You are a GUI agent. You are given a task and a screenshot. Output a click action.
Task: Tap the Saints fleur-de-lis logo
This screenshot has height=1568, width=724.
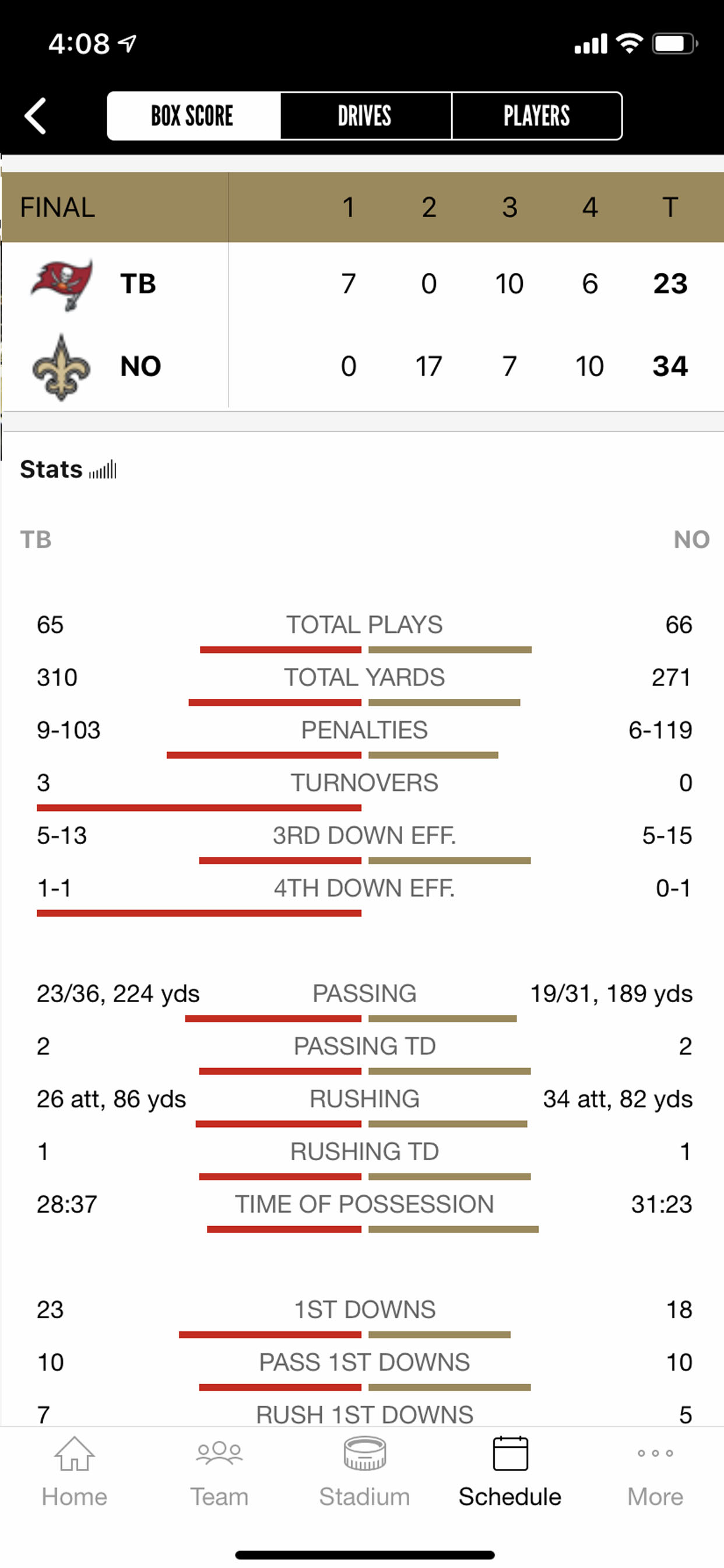pos(61,367)
